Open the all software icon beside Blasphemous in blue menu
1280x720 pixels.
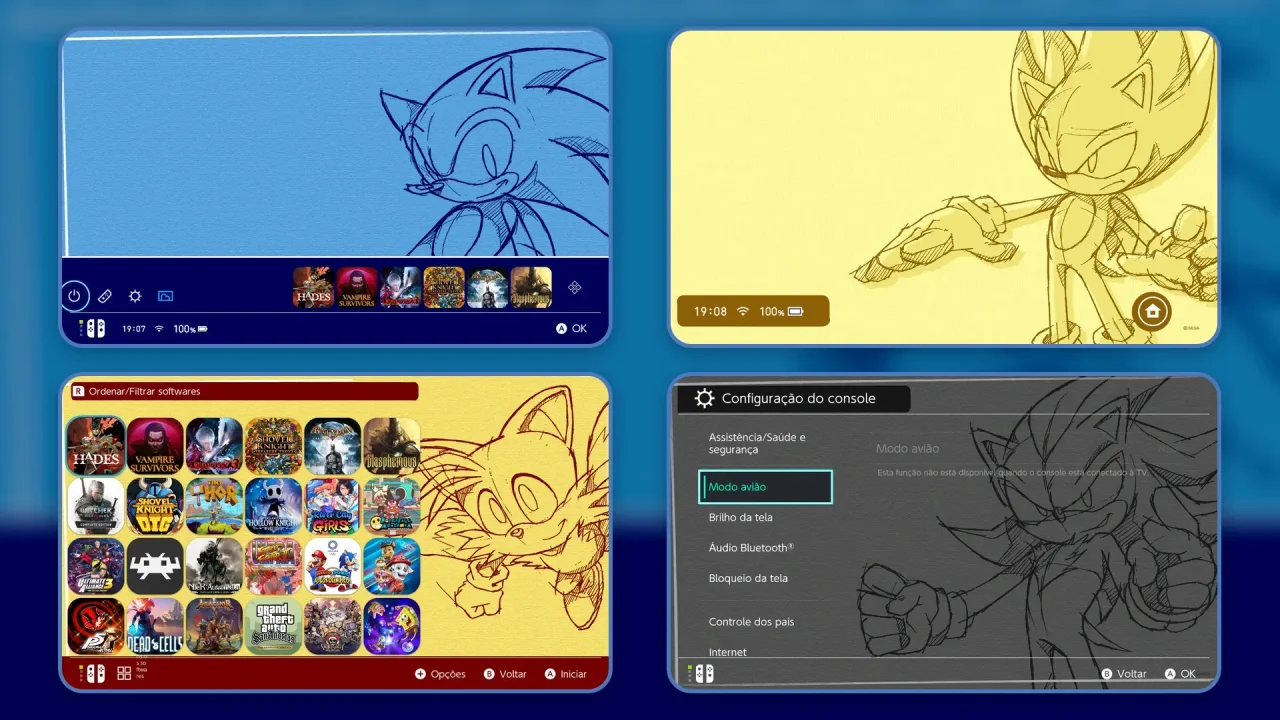(575, 288)
